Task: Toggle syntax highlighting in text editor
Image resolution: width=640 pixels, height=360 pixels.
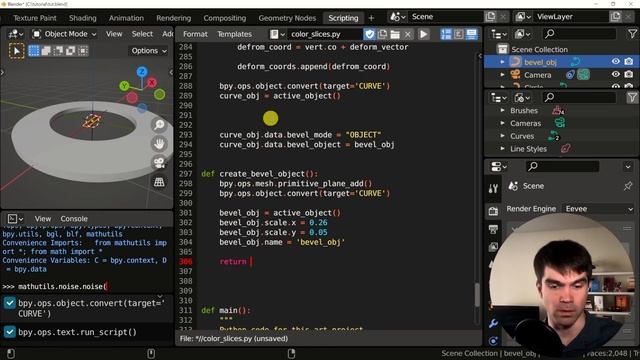Action: 471,34
